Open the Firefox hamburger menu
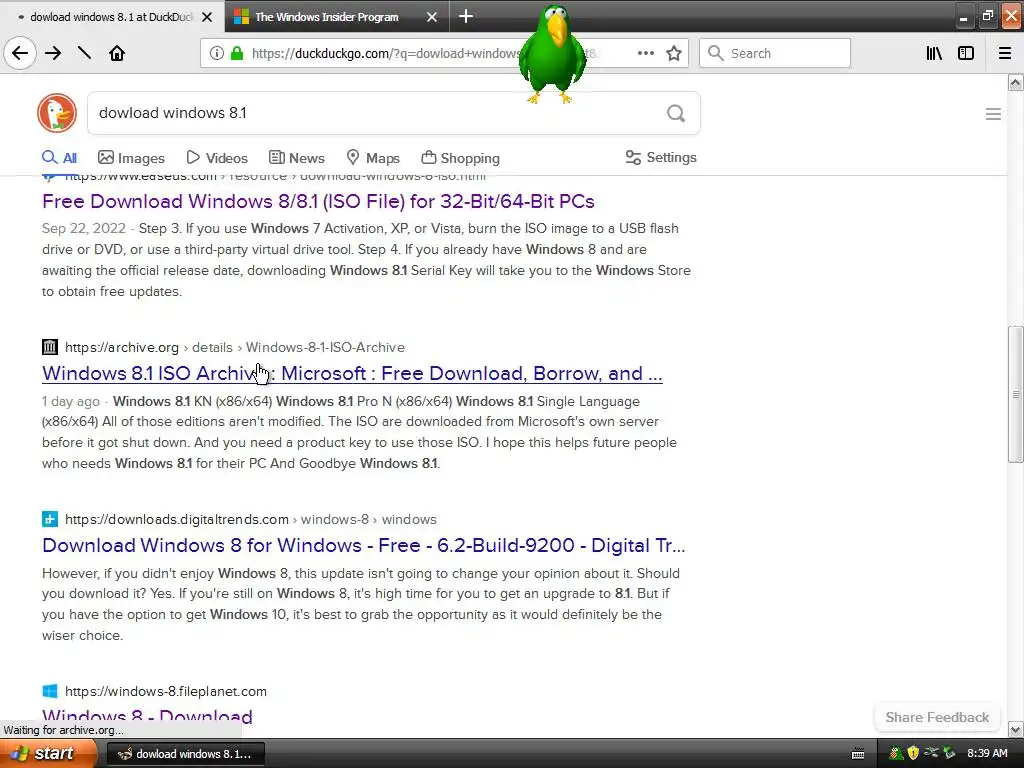This screenshot has height=768, width=1024. pyautogui.click(x=1005, y=53)
